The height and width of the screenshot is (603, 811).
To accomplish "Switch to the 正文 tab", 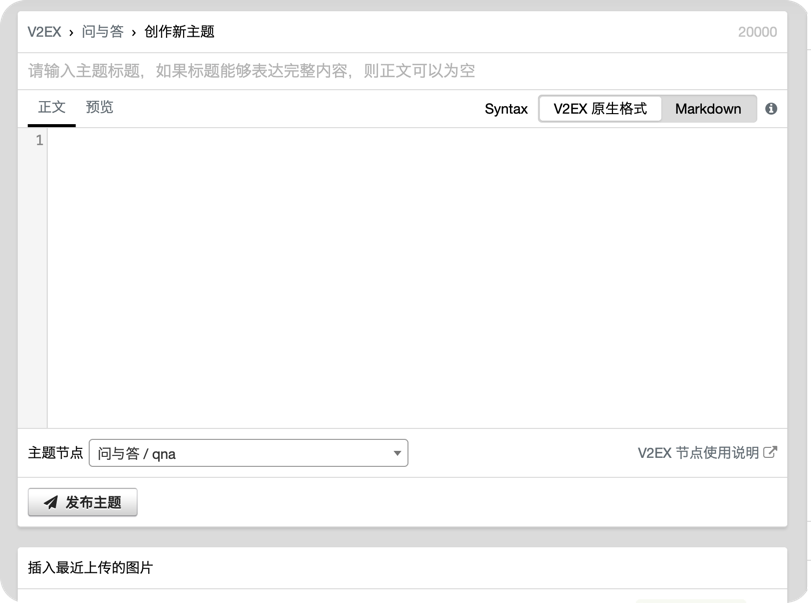I will (52, 107).
